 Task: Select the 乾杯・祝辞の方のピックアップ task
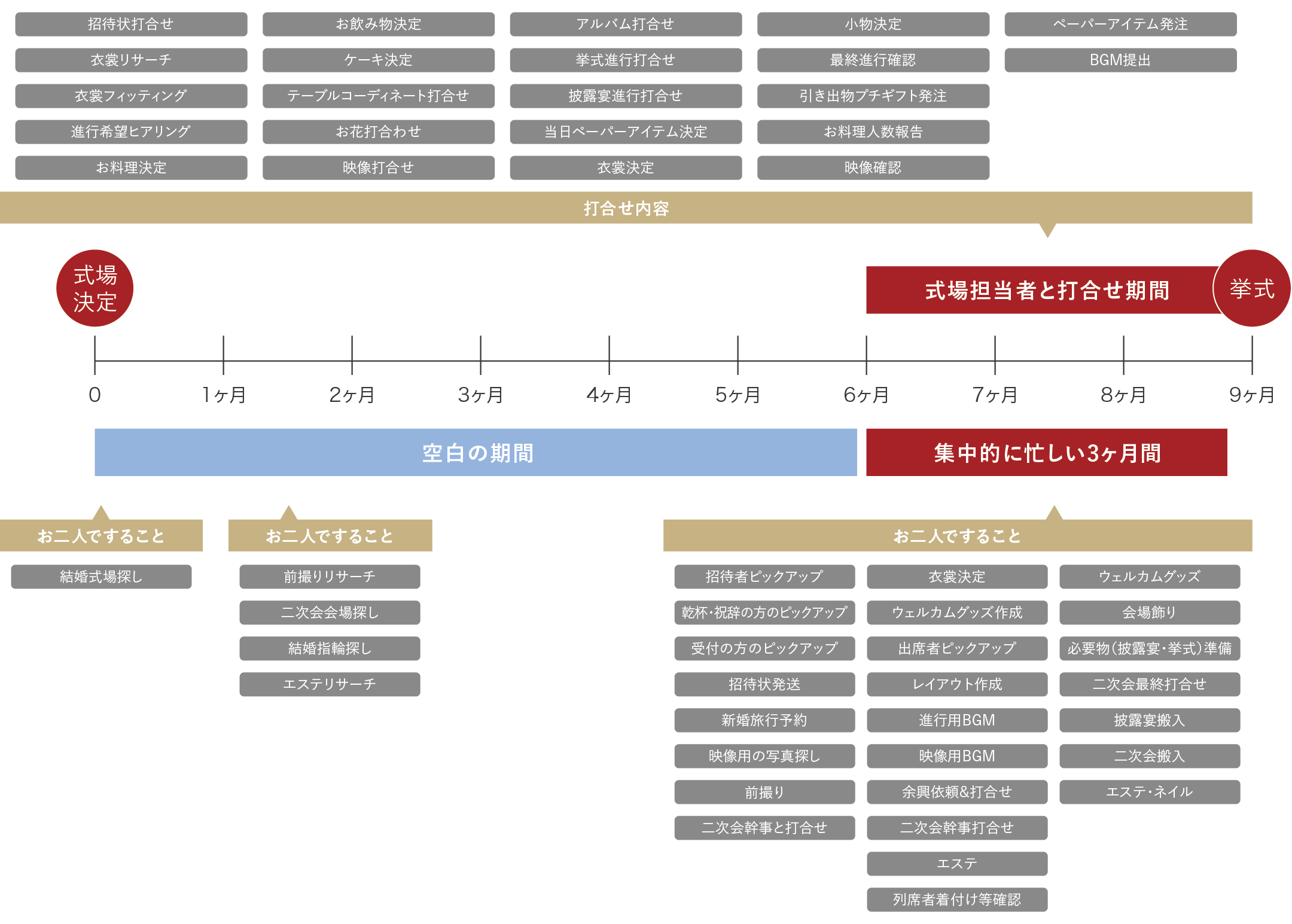pyautogui.click(x=764, y=612)
